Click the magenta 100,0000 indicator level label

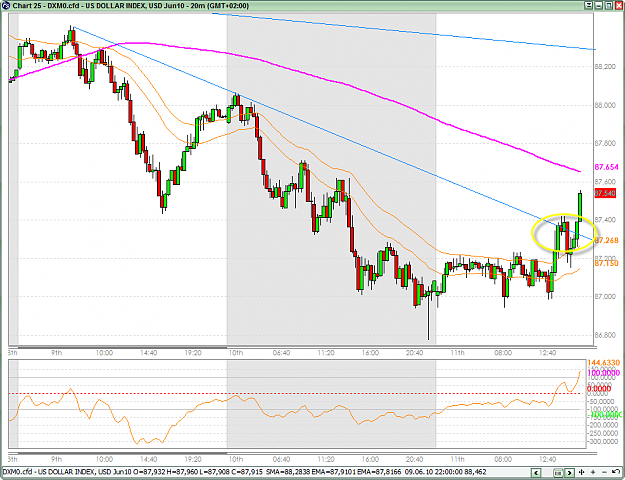click(603, 373)
